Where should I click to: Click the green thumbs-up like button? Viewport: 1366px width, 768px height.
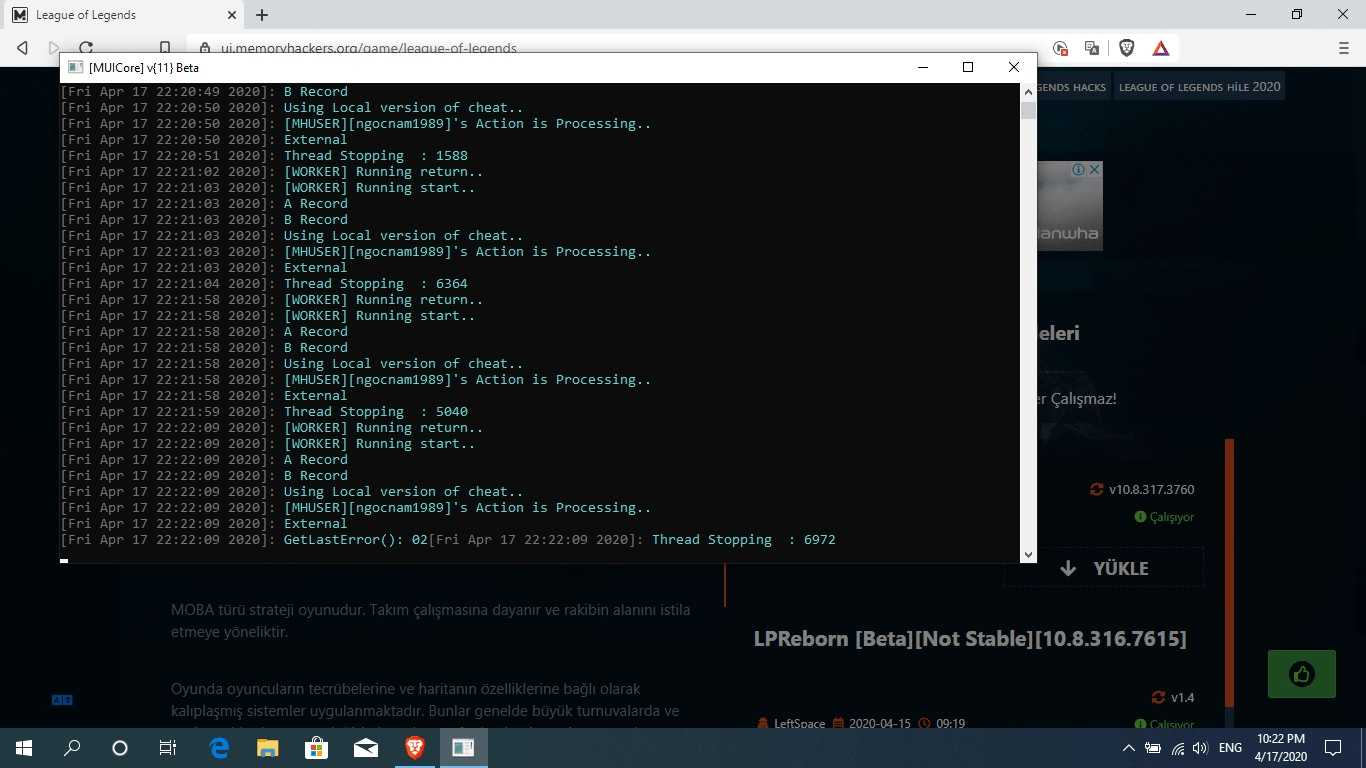(1302, 674)
